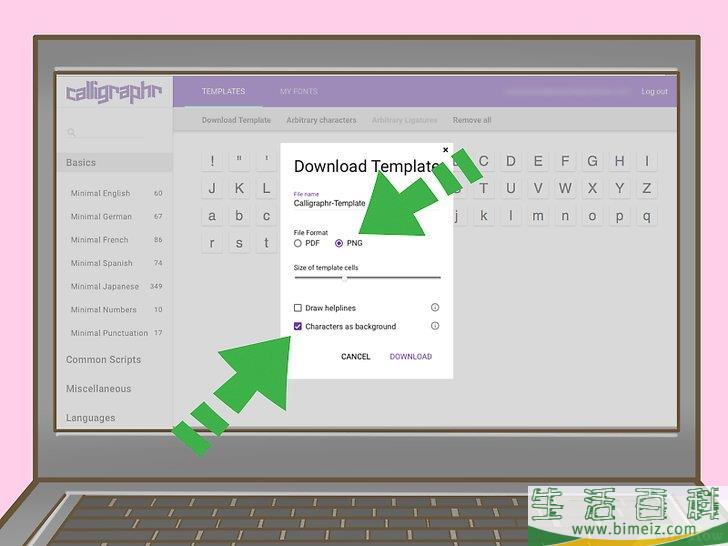Click the uppercase L character cell
This screenshot has width=728, height=546.
(x=266, y=188)
